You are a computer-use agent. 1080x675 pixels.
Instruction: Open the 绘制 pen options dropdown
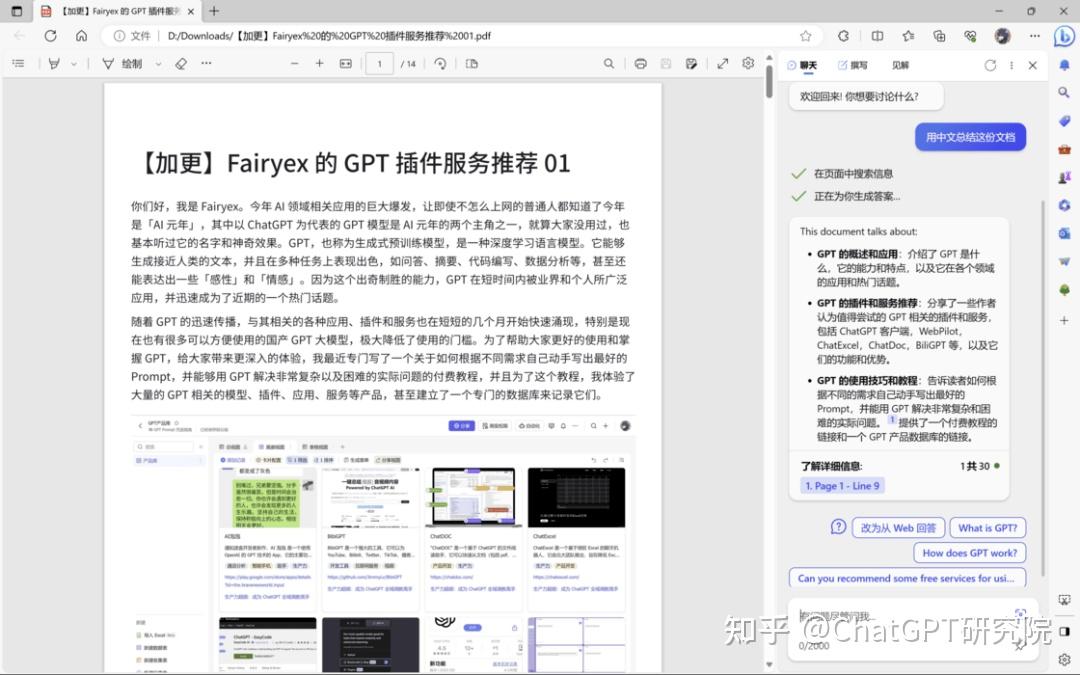click(x=158, y=64)
